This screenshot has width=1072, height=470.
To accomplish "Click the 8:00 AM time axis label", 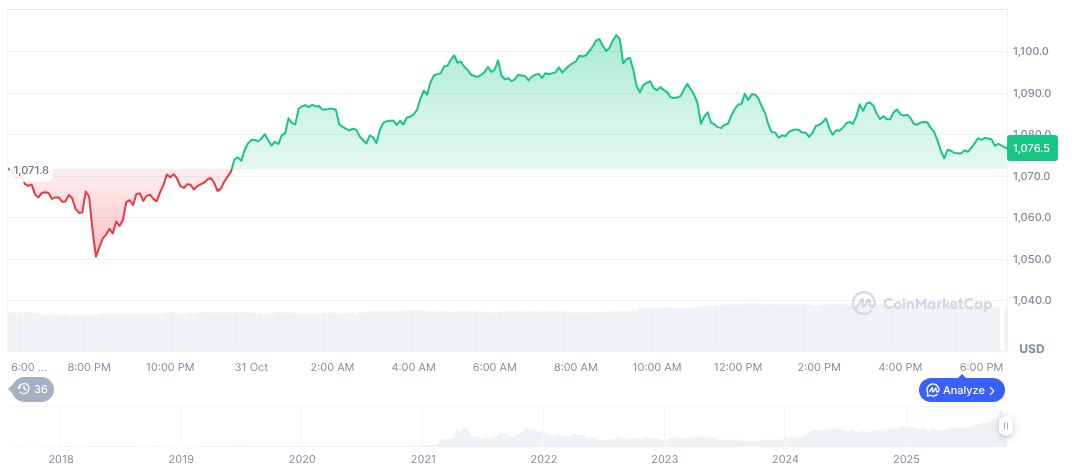I will [x=576, y=367].
